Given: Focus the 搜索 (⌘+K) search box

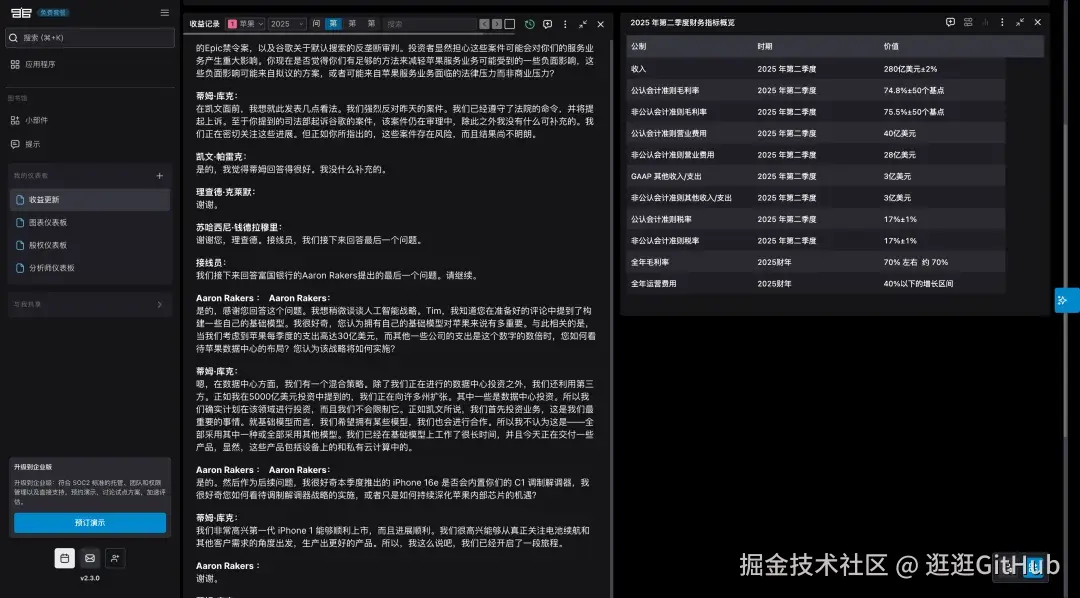Looking at the screenshot, I should (90, 38).
